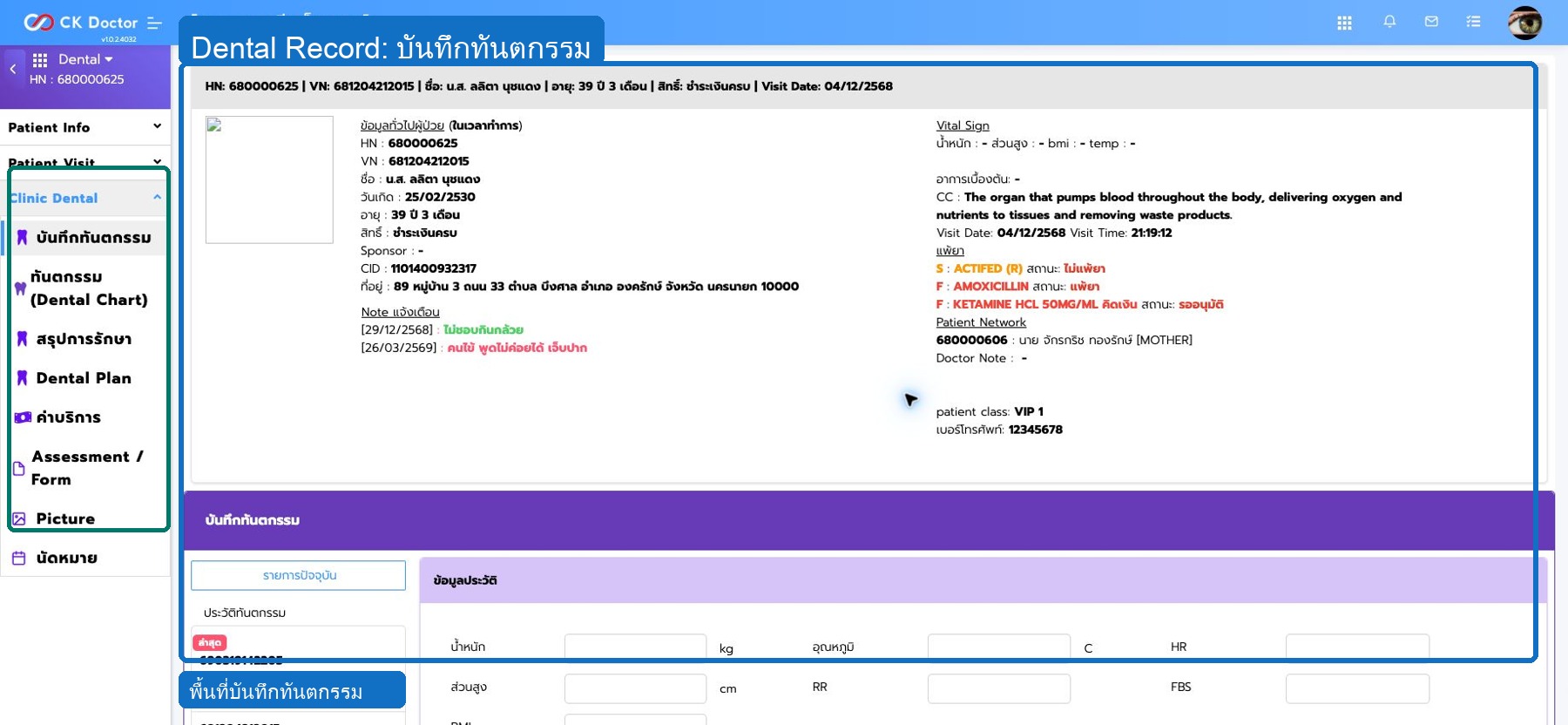Click the tooth icon beside Dental Chart
Image resolution: width=1568 pixels, height=725 pixels.
(x=20, y=288)
